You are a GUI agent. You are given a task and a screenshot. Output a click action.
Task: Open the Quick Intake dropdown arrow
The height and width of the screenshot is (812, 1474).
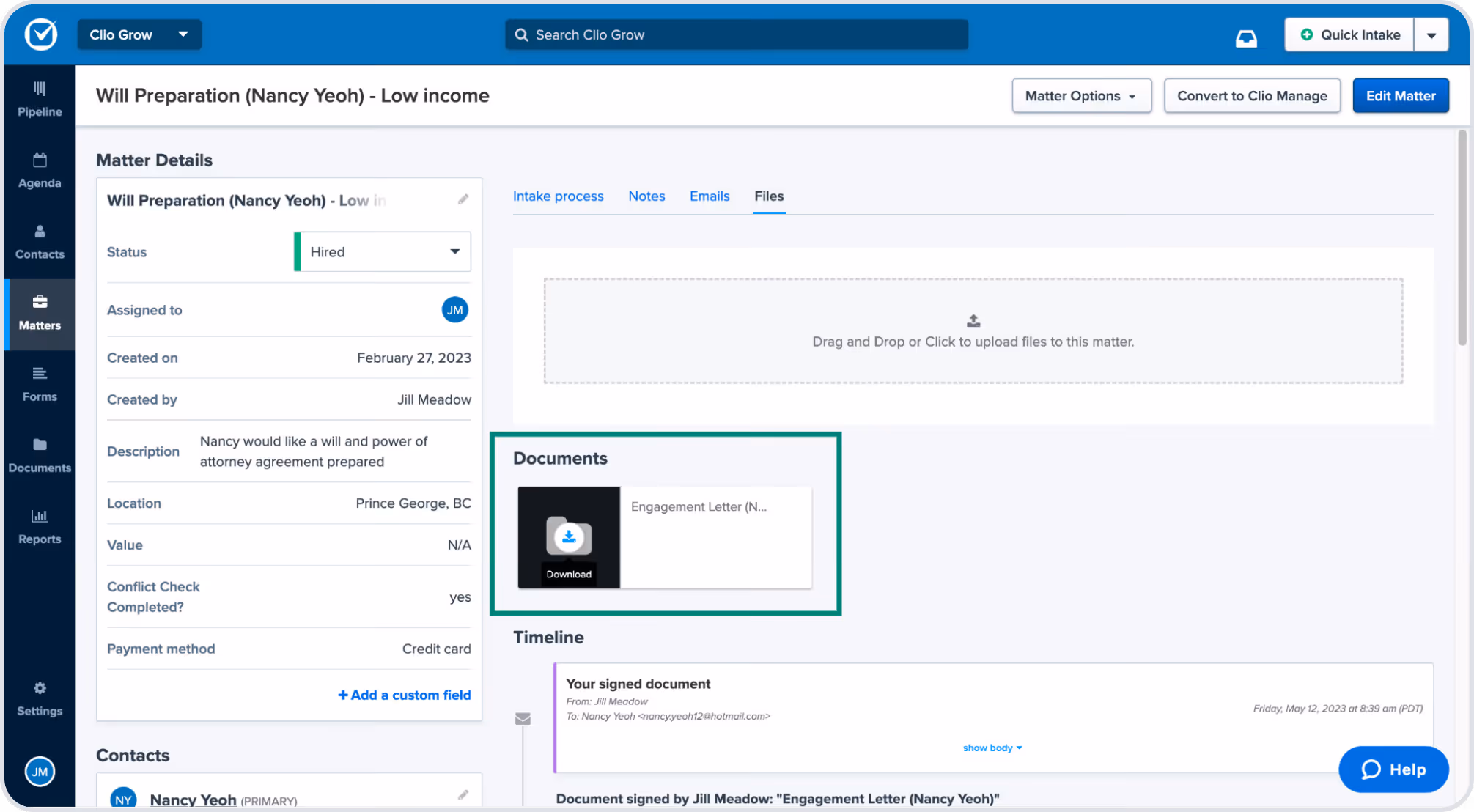tap(1431, 34)
